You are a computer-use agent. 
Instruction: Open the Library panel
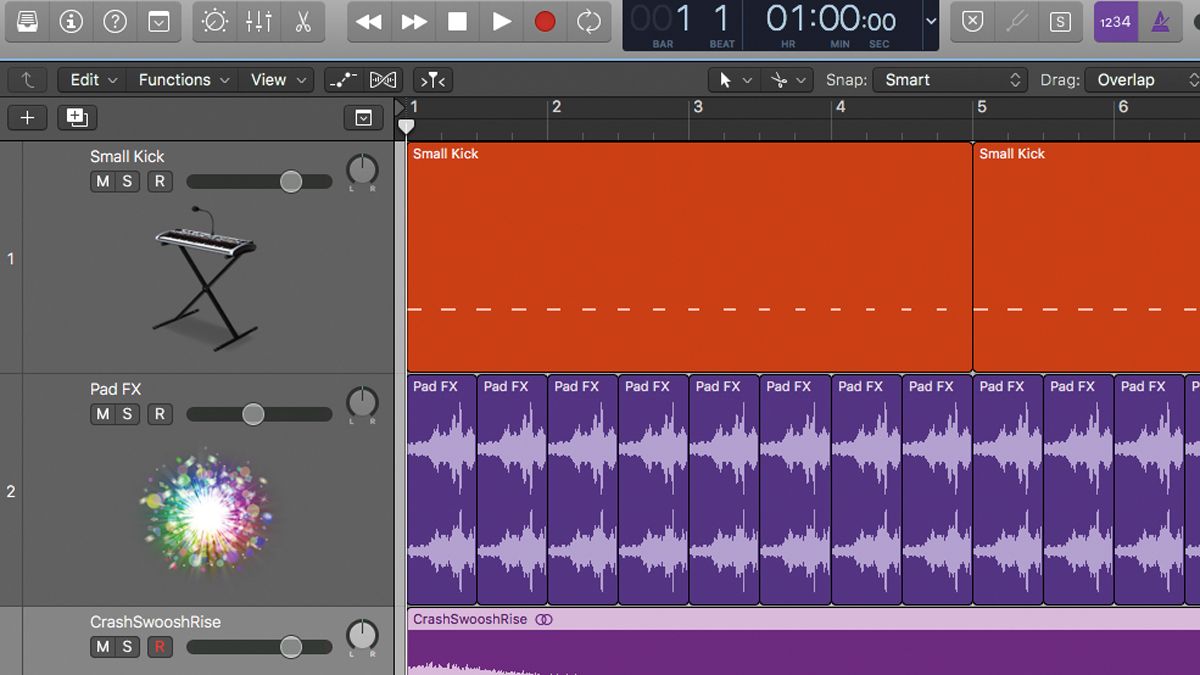28,20
